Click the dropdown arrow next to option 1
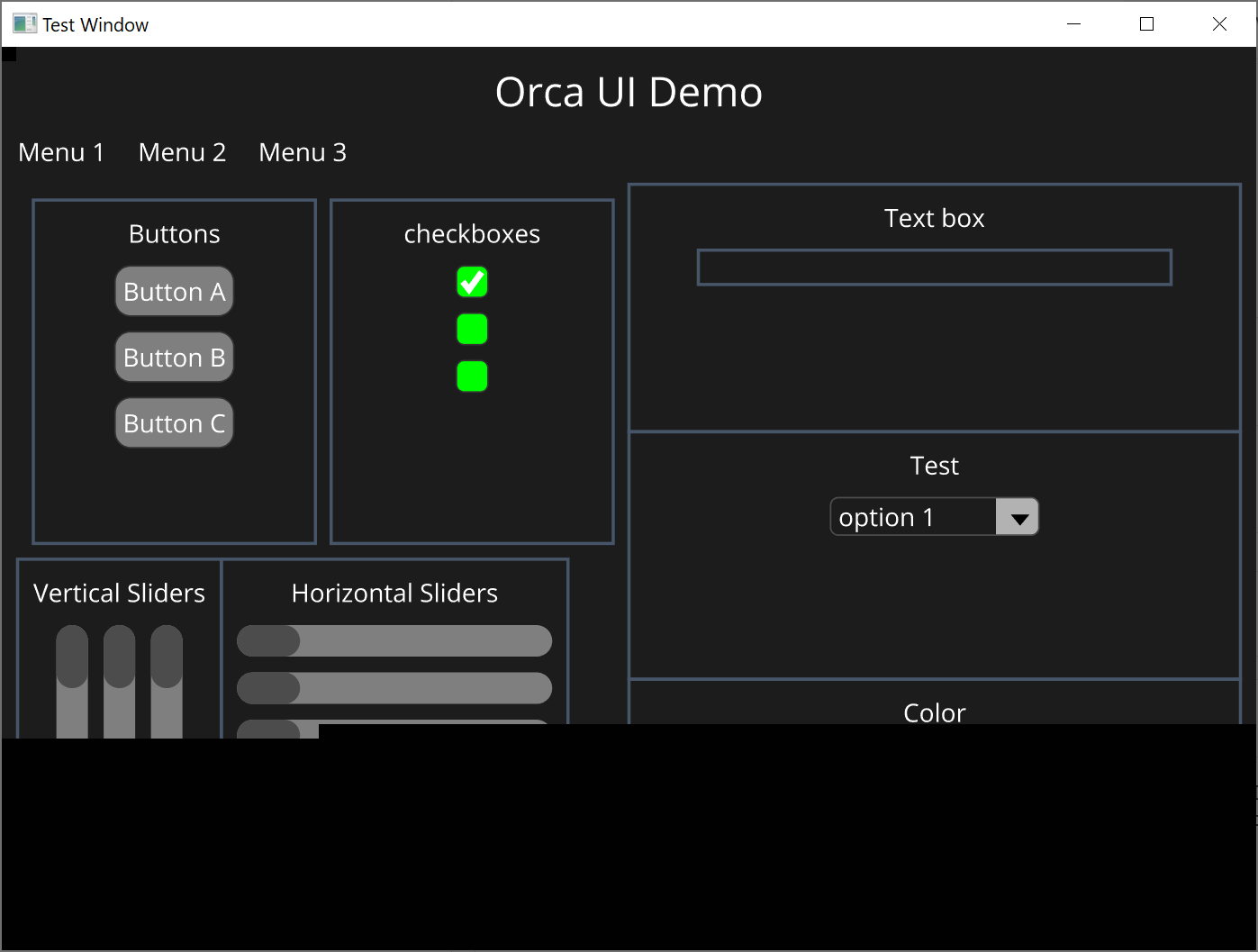The width and height of the screenshot is (1258, 952). pos(1018,518)
